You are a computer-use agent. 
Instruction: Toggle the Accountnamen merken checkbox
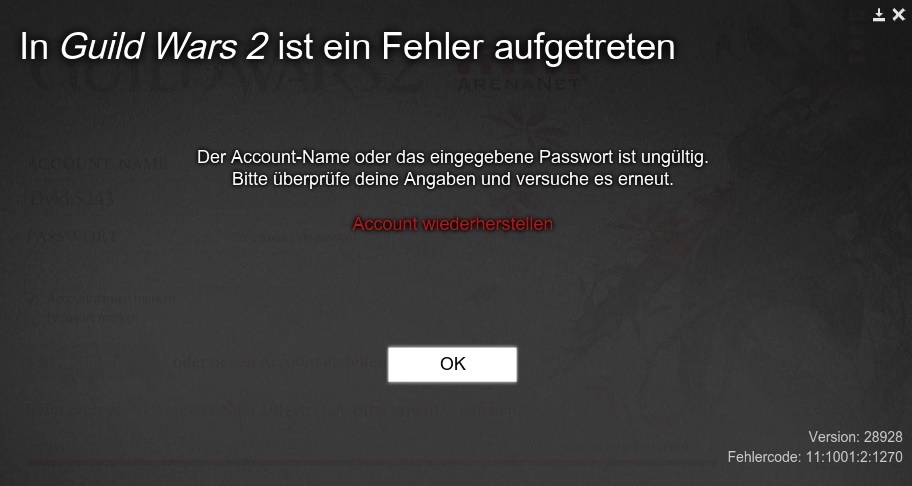(x=33, y=299)
